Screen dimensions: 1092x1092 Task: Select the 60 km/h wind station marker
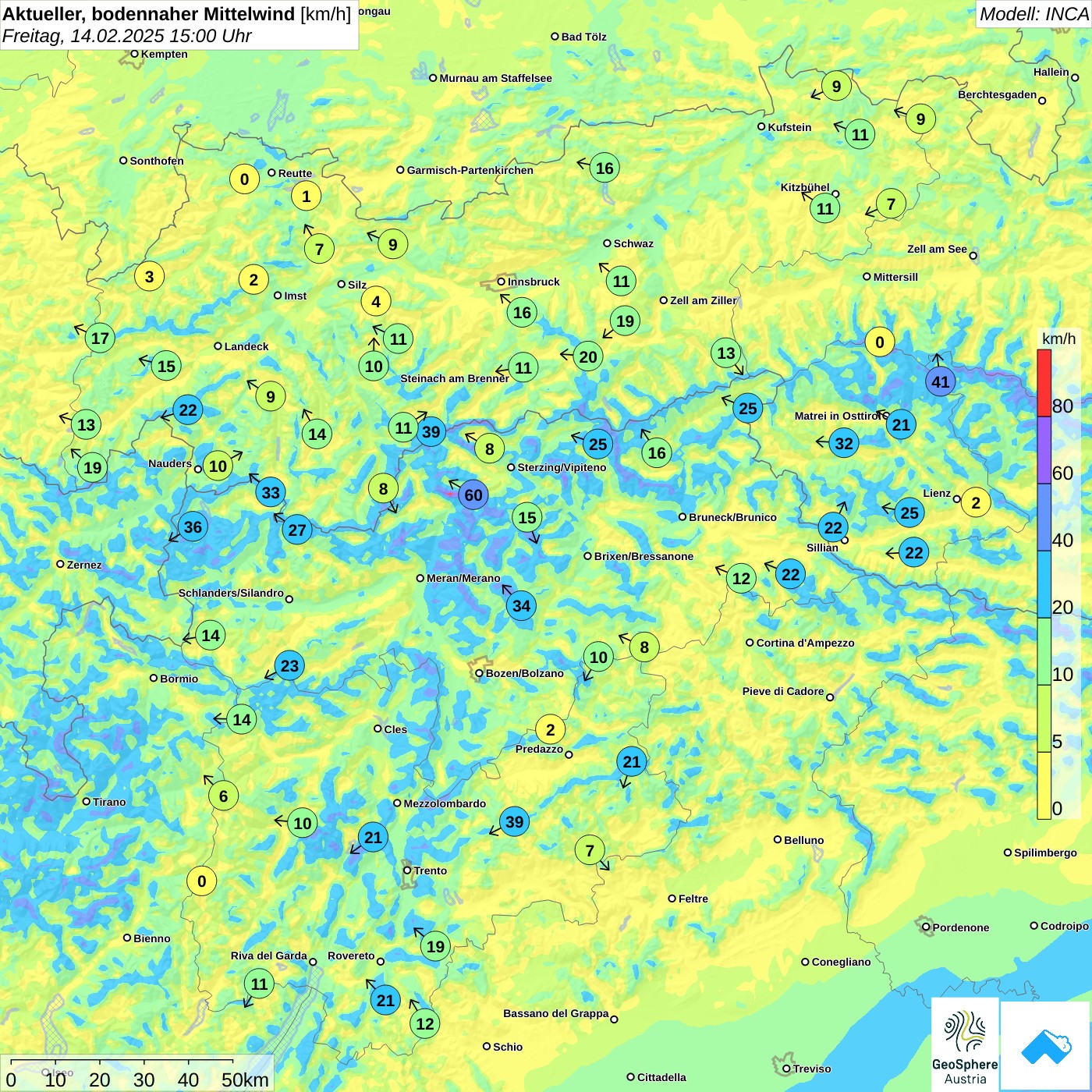(x=473, y=495)
